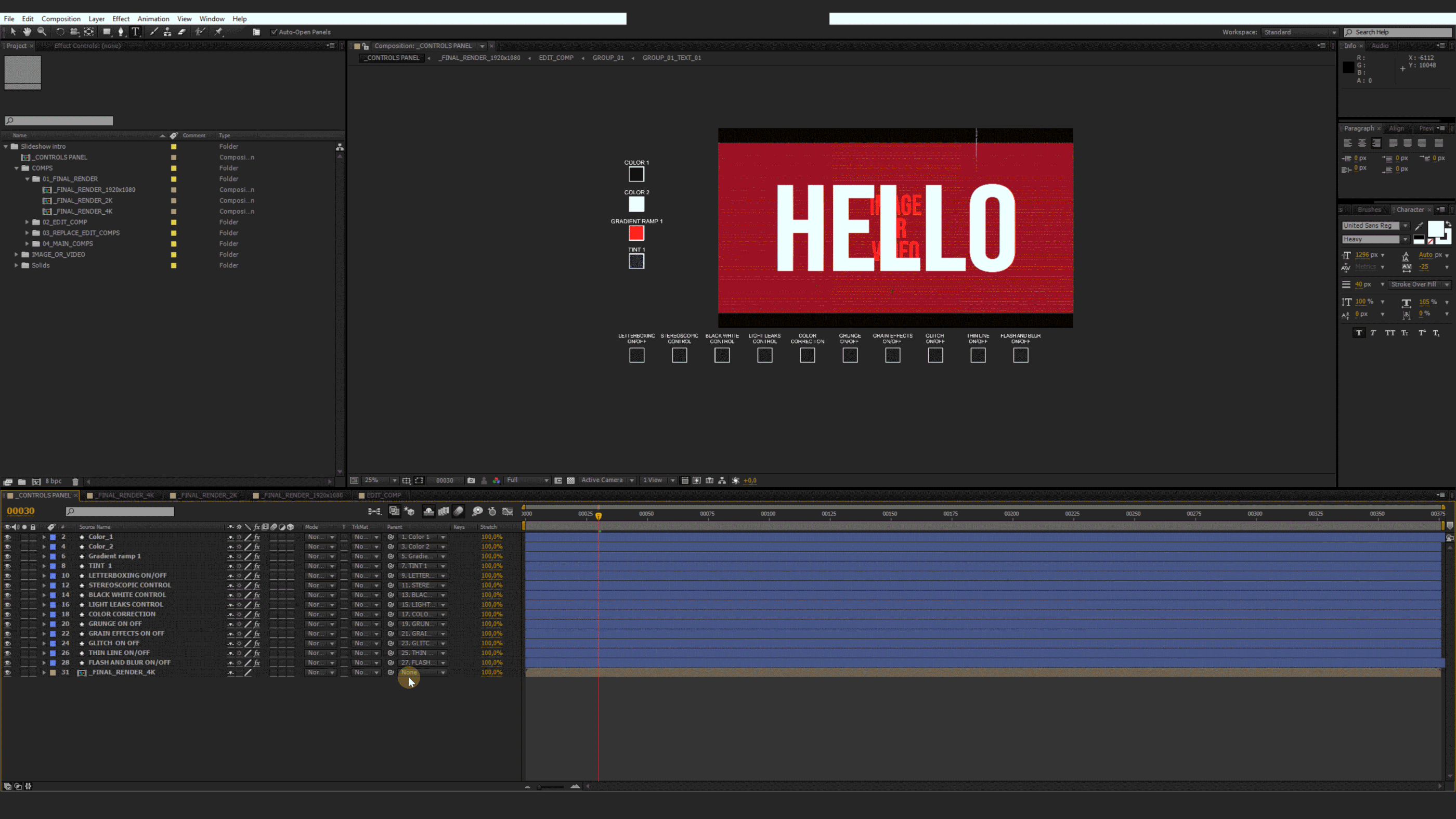Uncheck Auto-Open Panels checkbox
Viewport: 1456px width, 819px height.
pos(274,32)
